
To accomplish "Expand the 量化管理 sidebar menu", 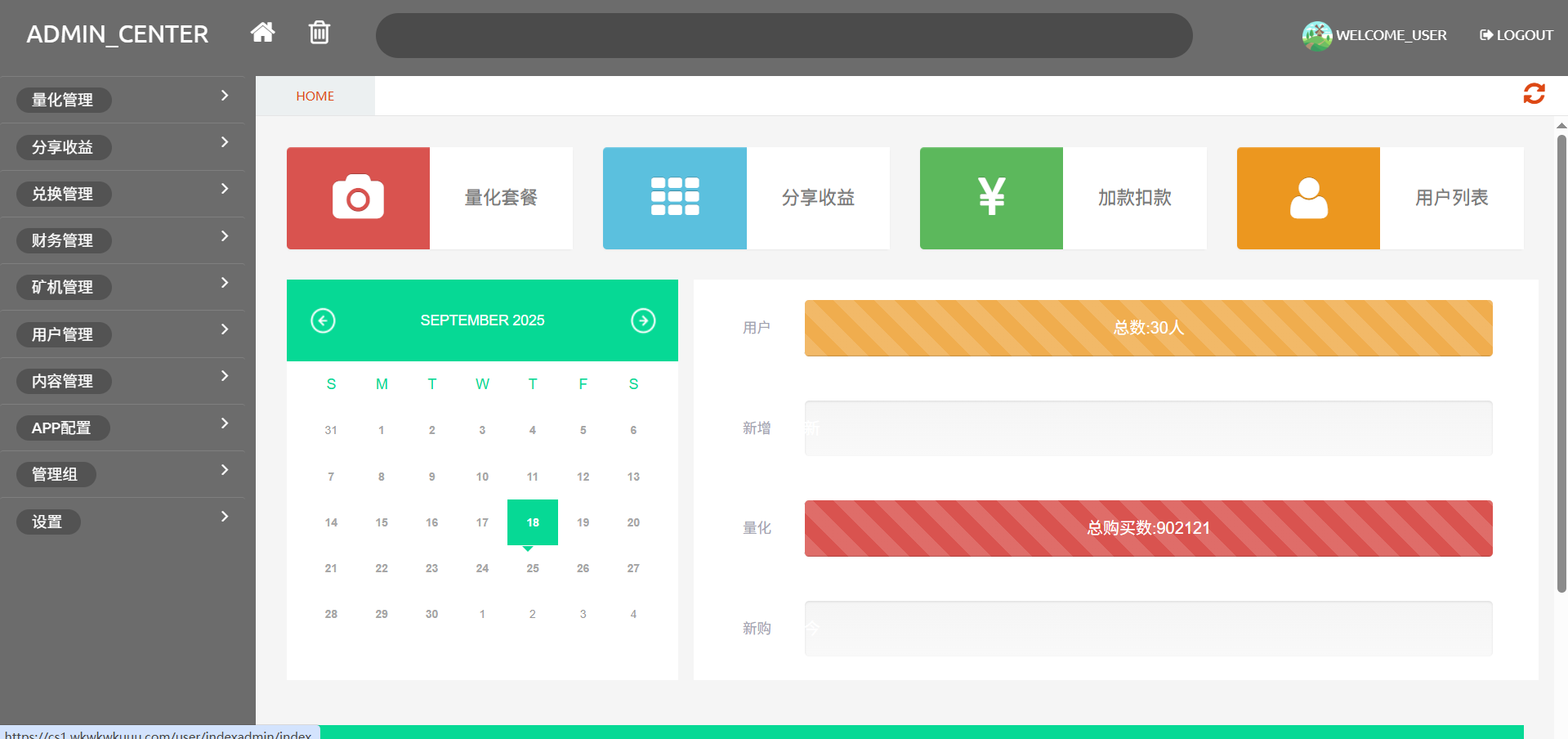I will [123, 100].
